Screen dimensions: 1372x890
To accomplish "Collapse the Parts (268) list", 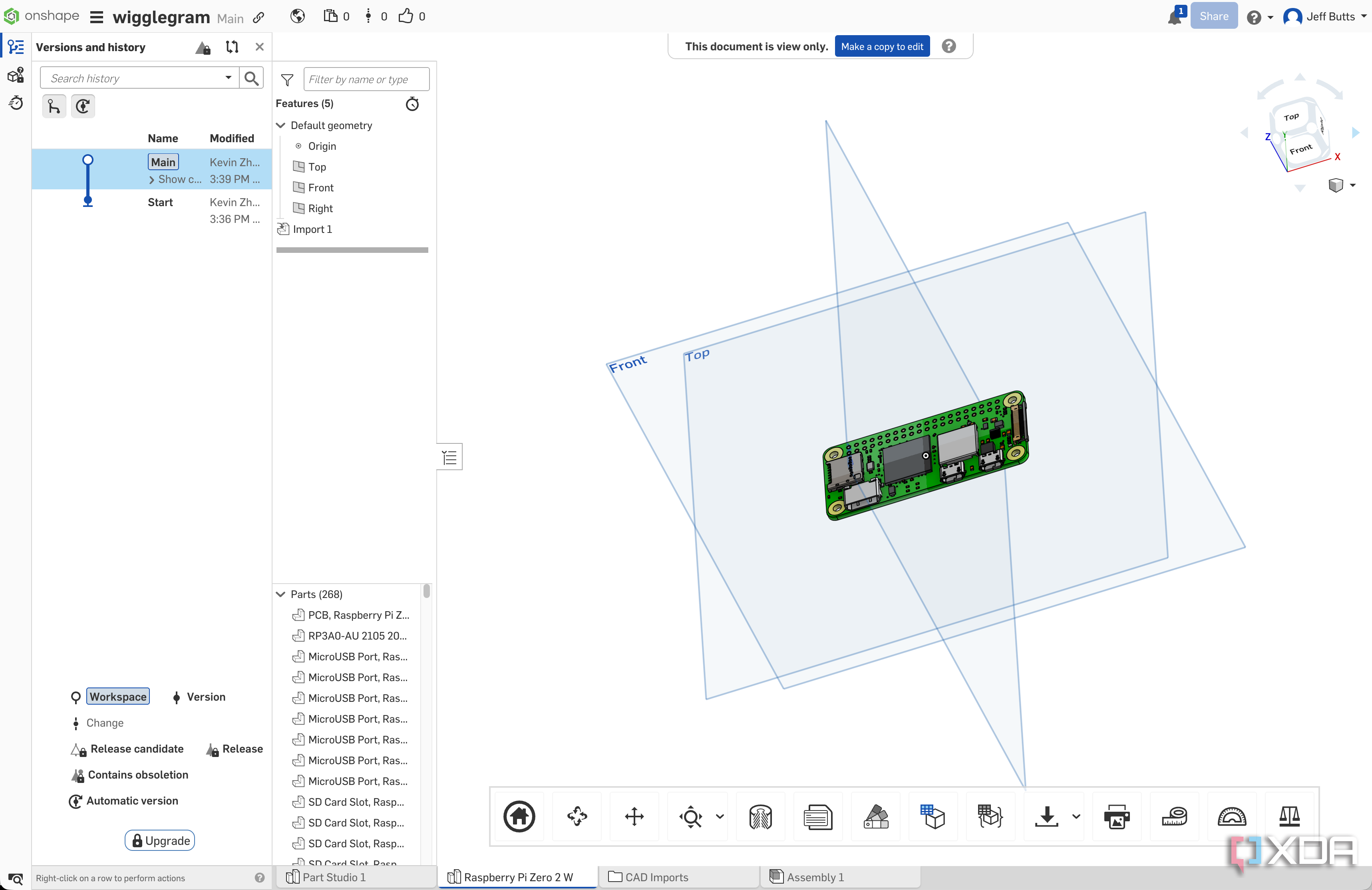I will pos(281,594).
